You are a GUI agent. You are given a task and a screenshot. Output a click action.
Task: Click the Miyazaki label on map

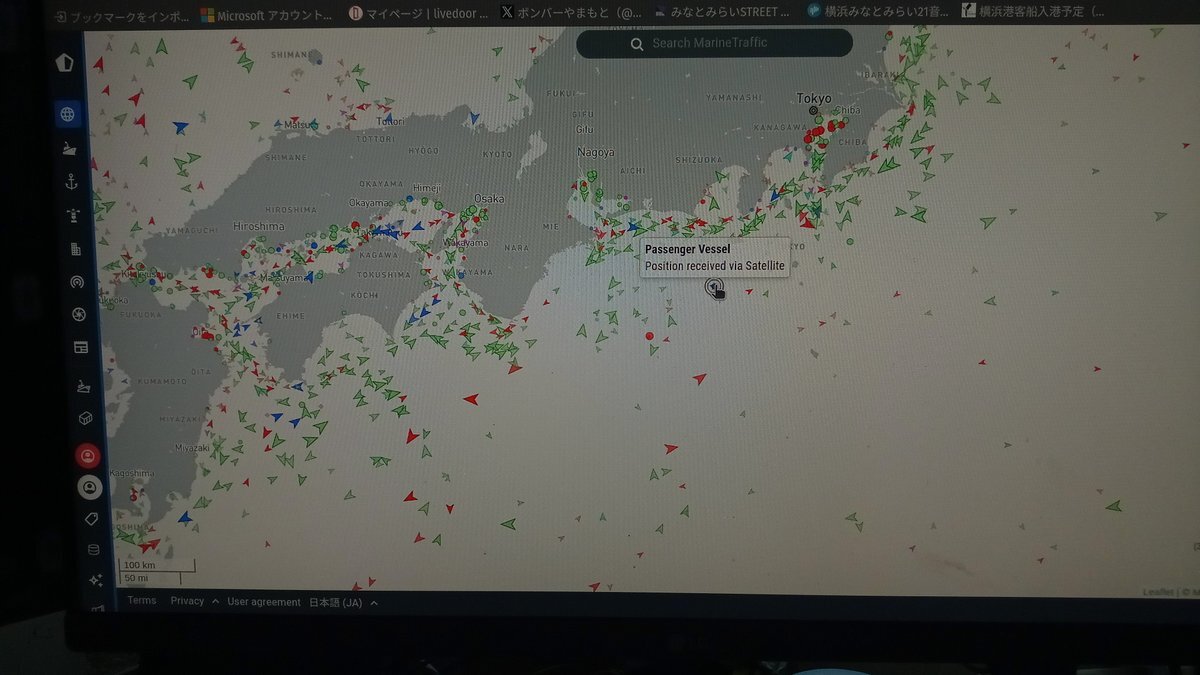[x=190, y=448]
